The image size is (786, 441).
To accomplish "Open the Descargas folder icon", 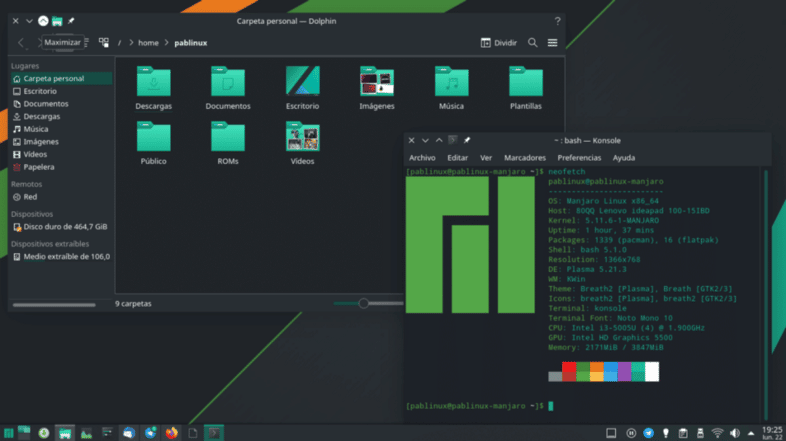I will click(153, 81).
